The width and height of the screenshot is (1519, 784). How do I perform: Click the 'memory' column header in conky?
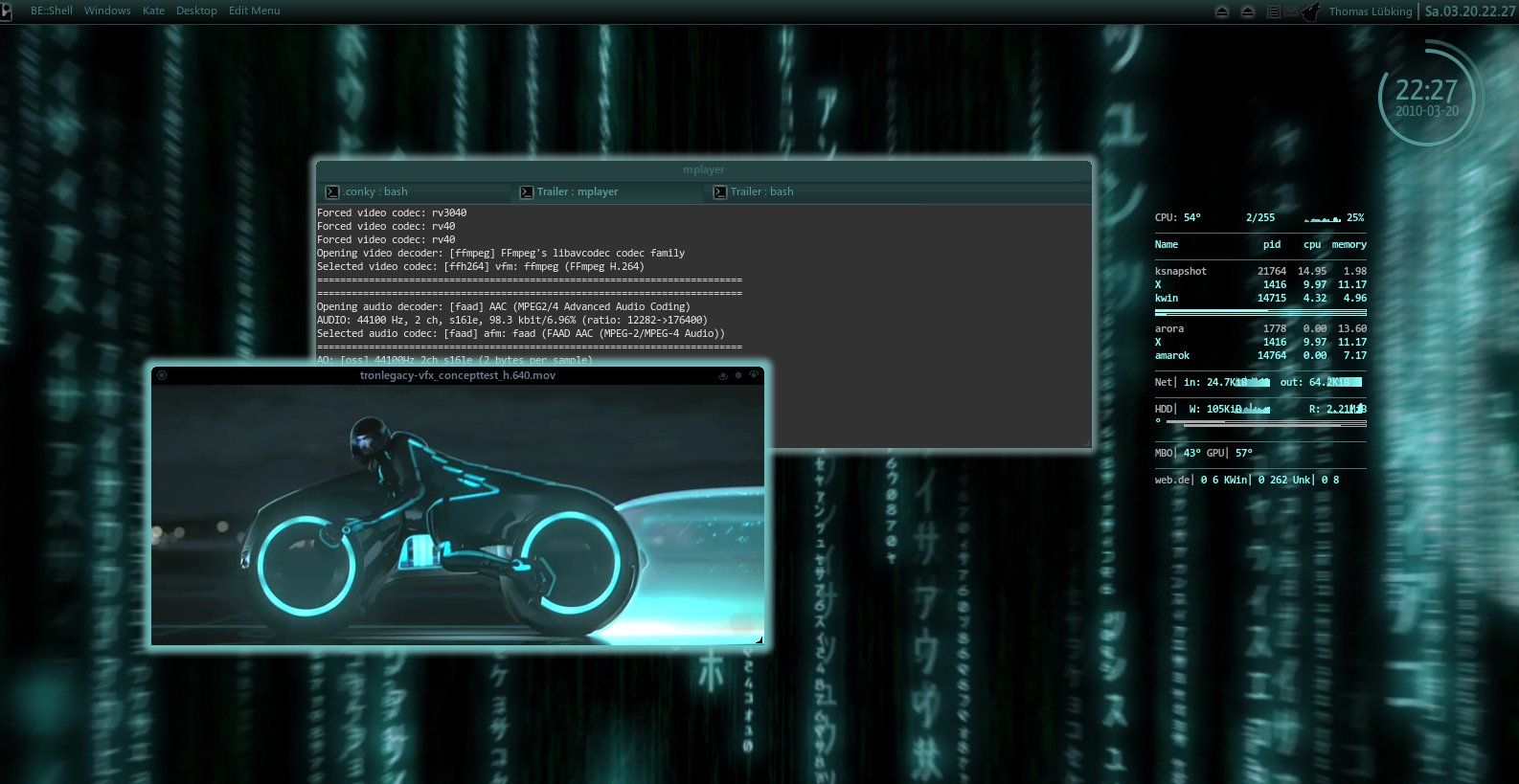click(1349, 244)
